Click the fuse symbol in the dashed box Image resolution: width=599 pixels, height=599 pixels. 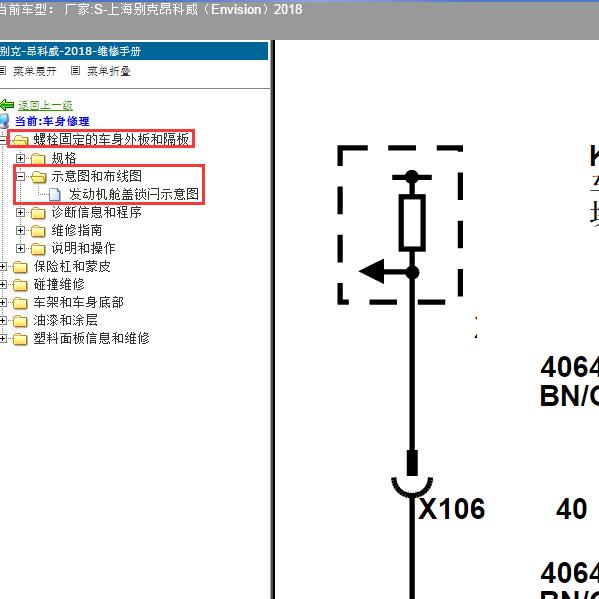tap(412, 223)
